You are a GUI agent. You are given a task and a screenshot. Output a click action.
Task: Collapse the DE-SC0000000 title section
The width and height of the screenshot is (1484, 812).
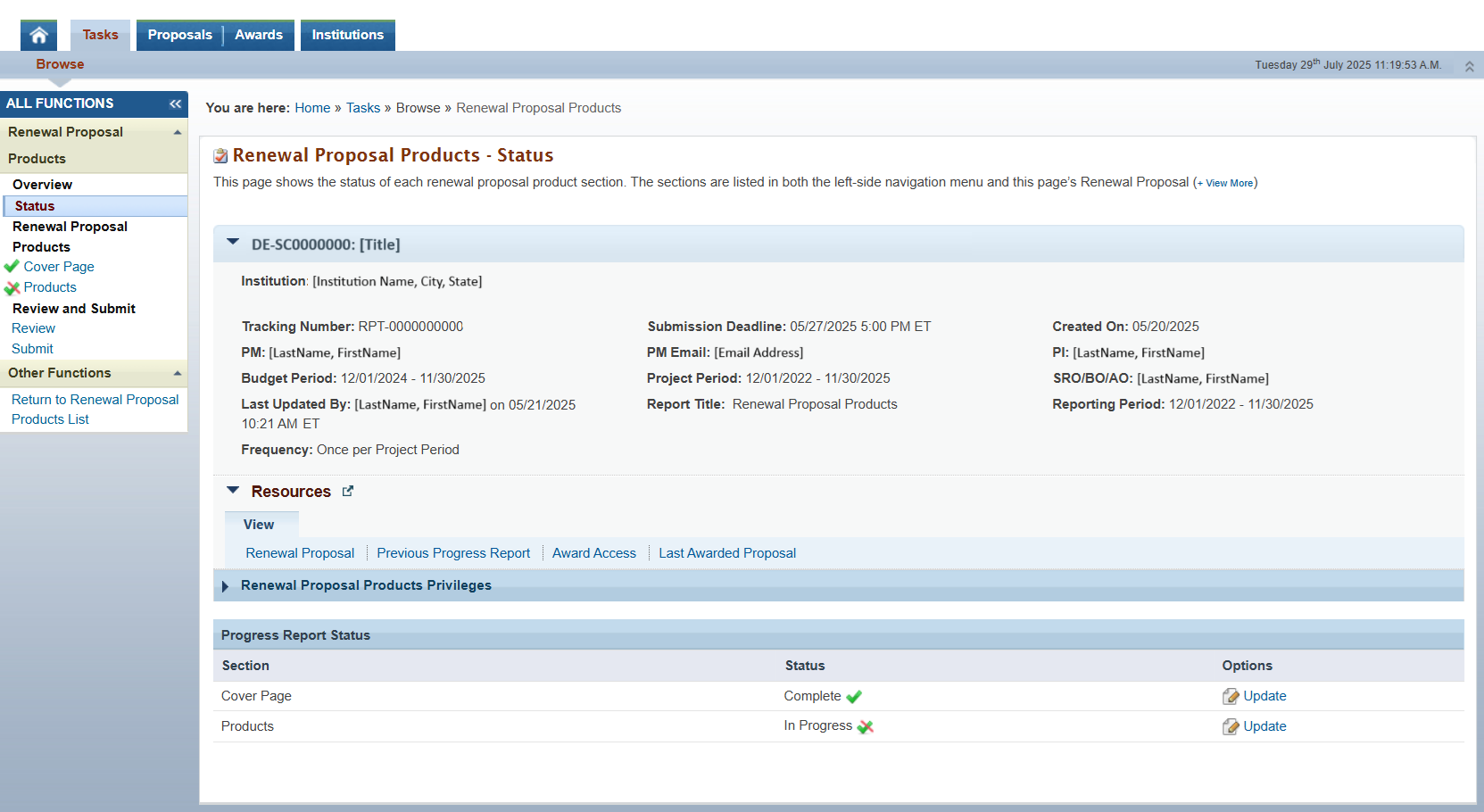click(233, 243)
